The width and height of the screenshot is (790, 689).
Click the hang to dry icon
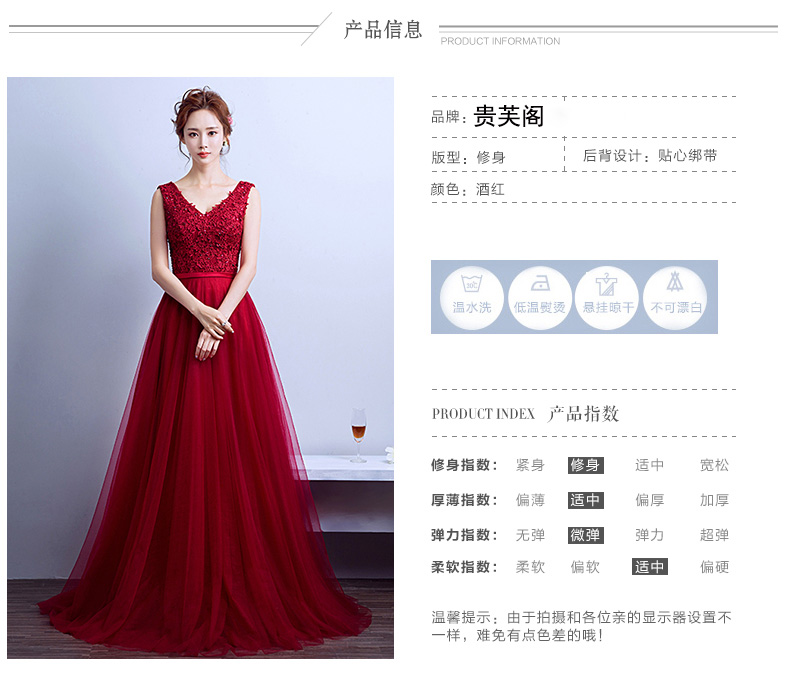[x=607, y=297]
